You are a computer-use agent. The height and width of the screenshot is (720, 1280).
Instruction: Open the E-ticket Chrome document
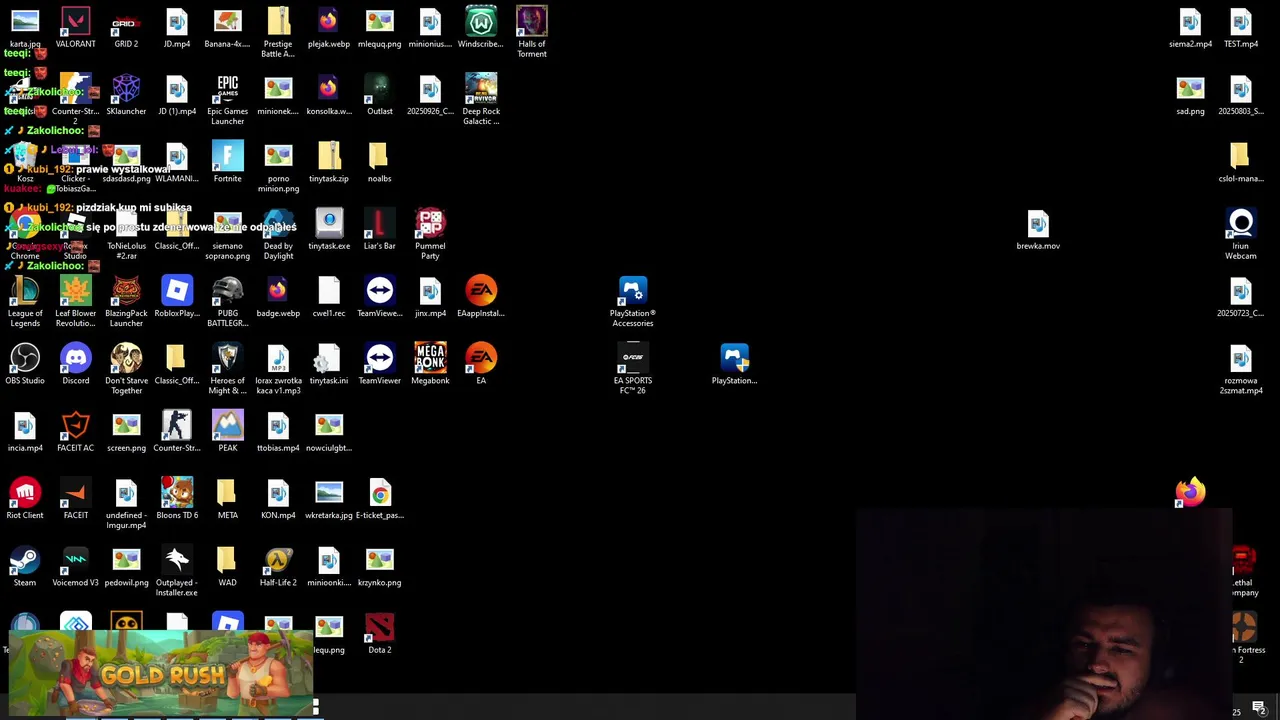(x=380, y=498)
